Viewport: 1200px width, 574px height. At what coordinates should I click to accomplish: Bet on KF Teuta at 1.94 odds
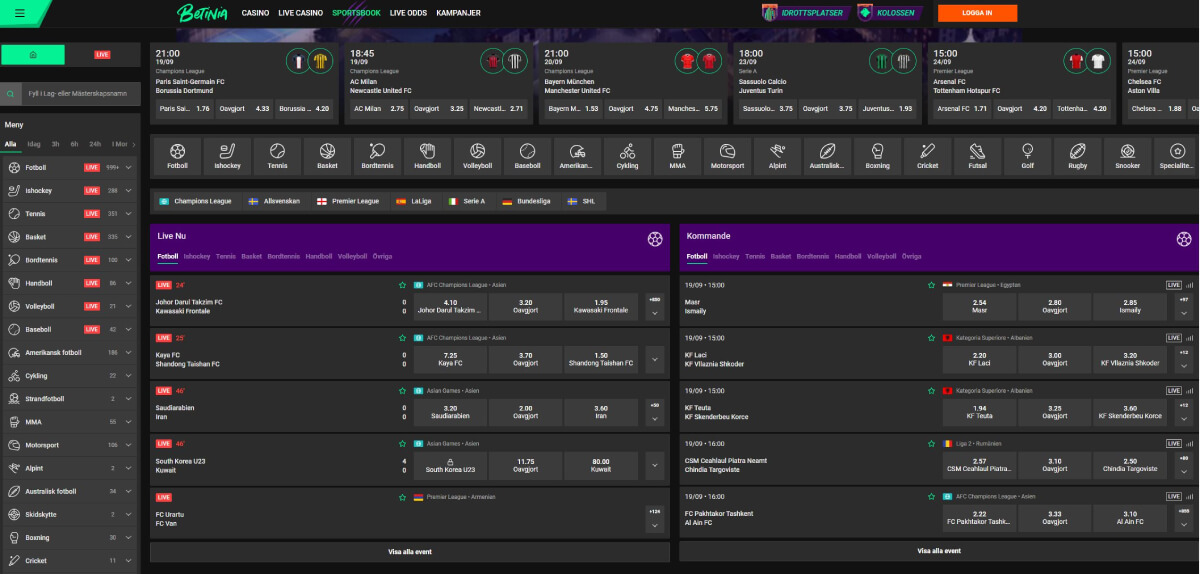click(x=979, y=411)
